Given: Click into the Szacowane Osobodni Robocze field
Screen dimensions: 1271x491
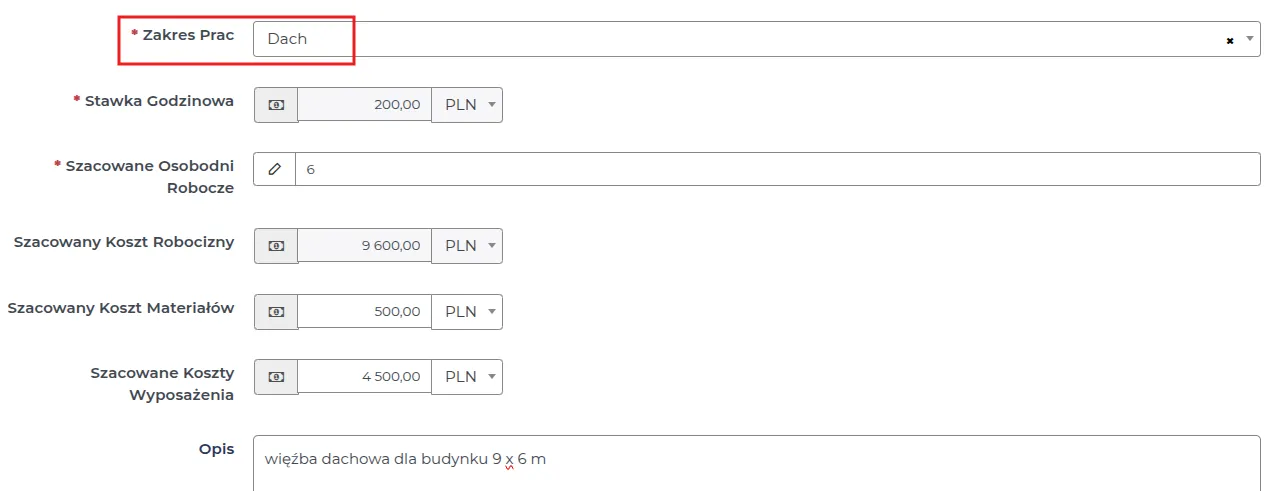Looking at the screenshot, I should pos(776,170).
